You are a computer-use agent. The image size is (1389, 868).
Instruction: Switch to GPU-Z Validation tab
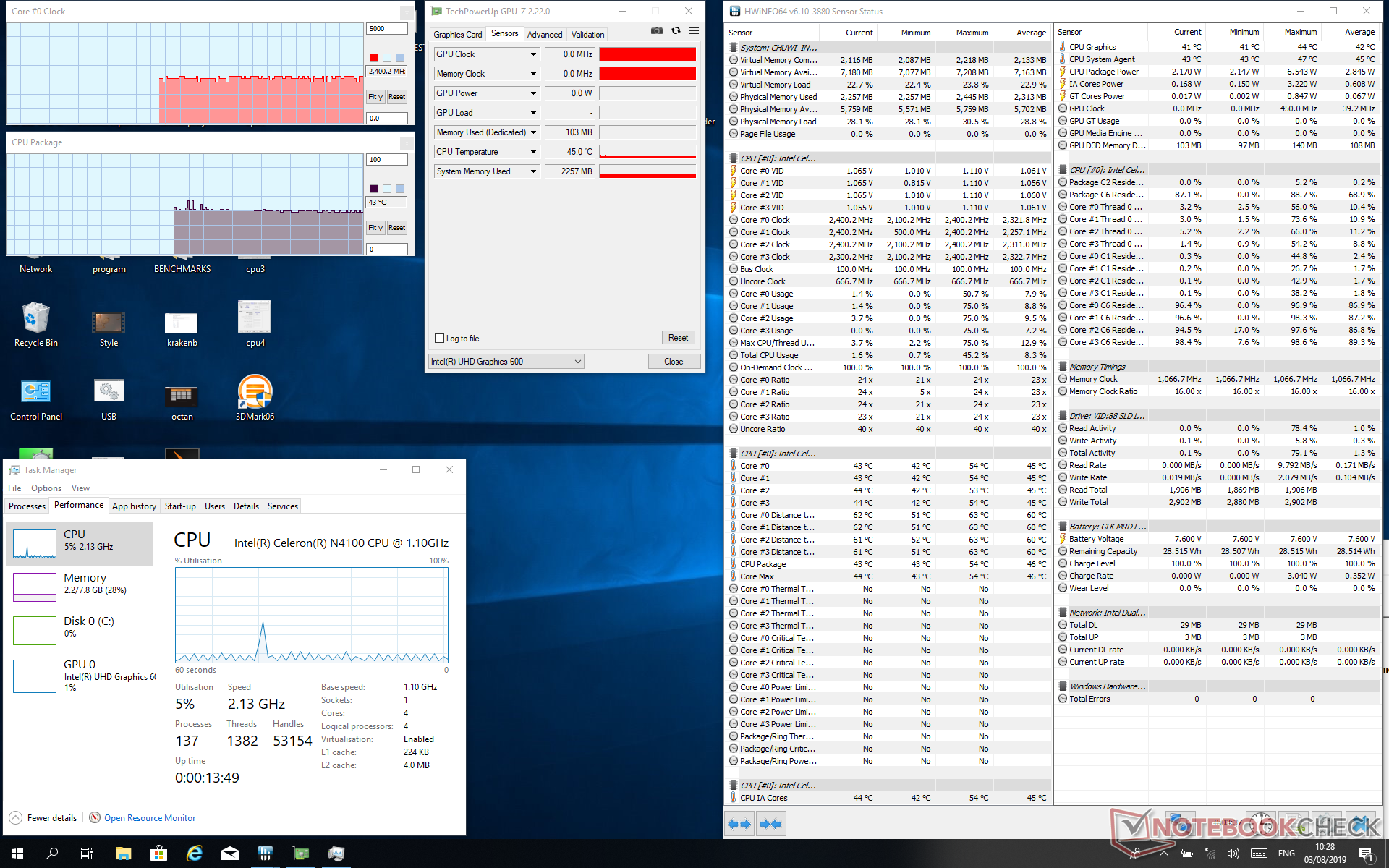click(x=587, y=35)
